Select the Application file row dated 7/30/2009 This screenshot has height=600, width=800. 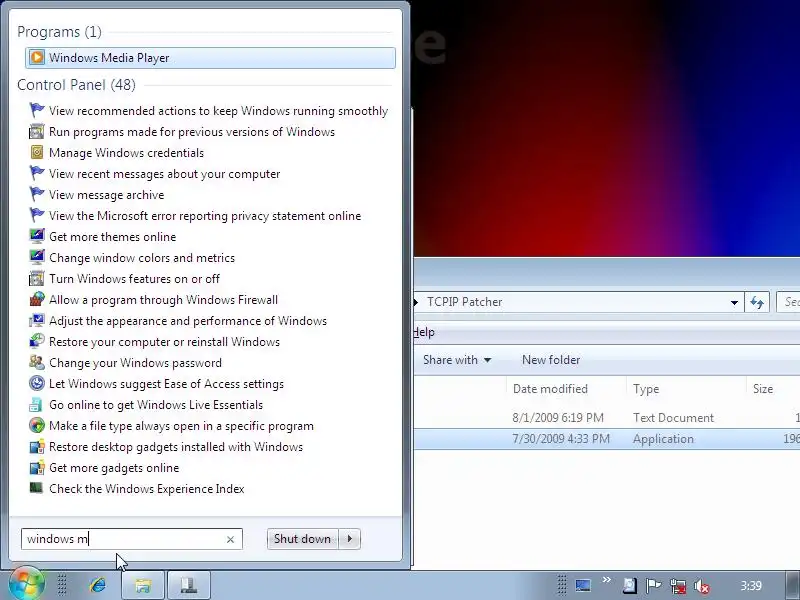click(x=607, y=439)
